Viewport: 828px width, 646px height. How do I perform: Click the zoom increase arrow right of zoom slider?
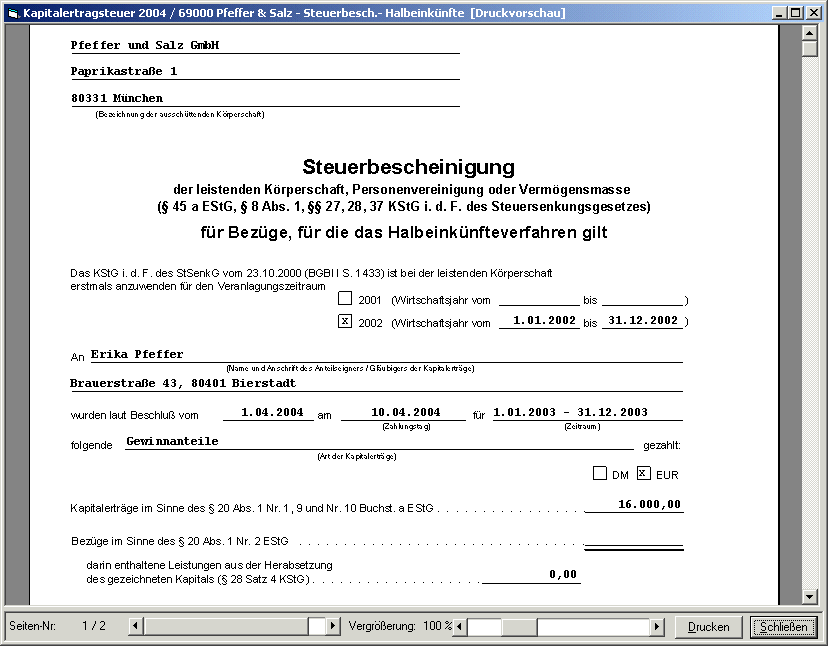(656, 626)
